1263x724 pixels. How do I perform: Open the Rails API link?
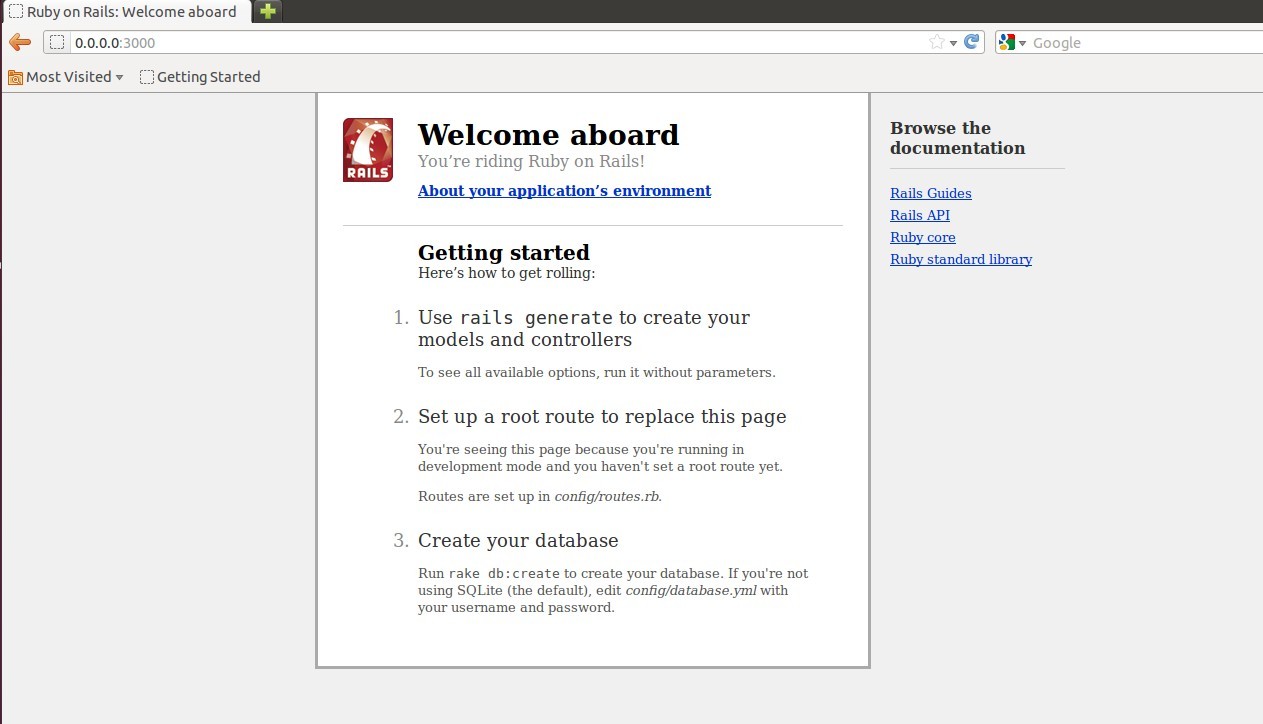(x=920, y=216)
